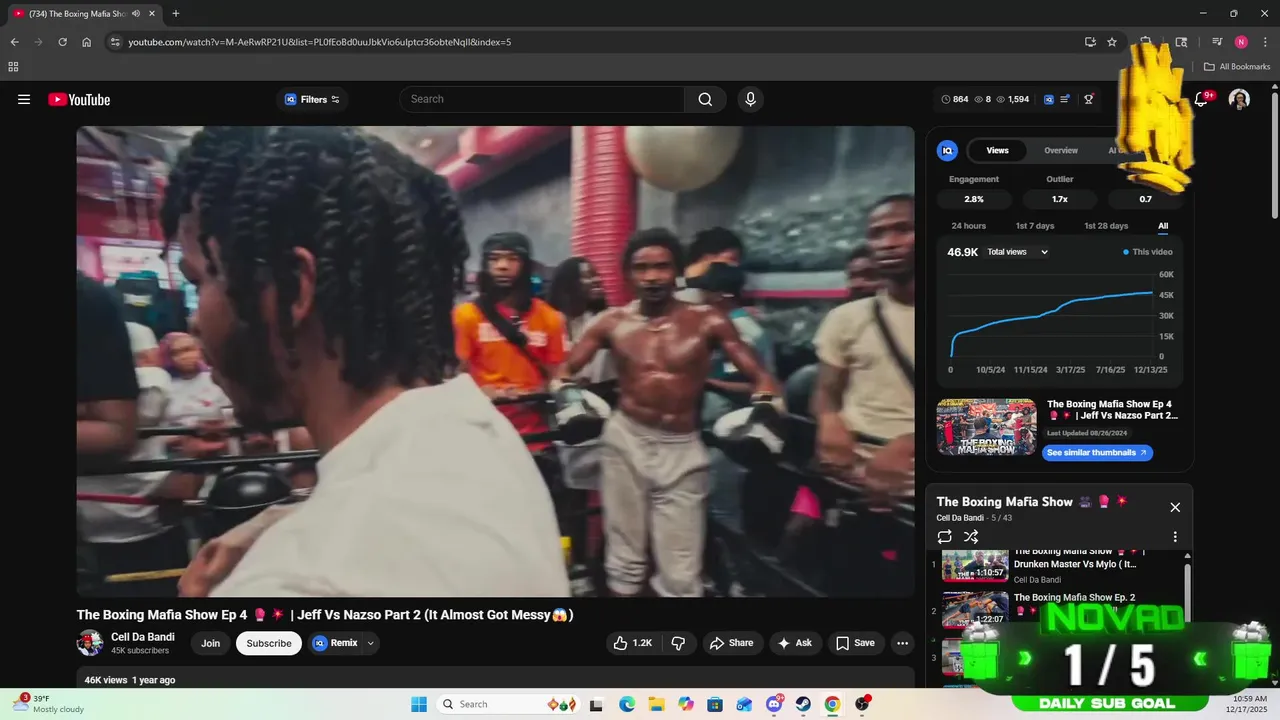Toggle loop playlist
Screen dimensions: 1280x720
(945, 537)
